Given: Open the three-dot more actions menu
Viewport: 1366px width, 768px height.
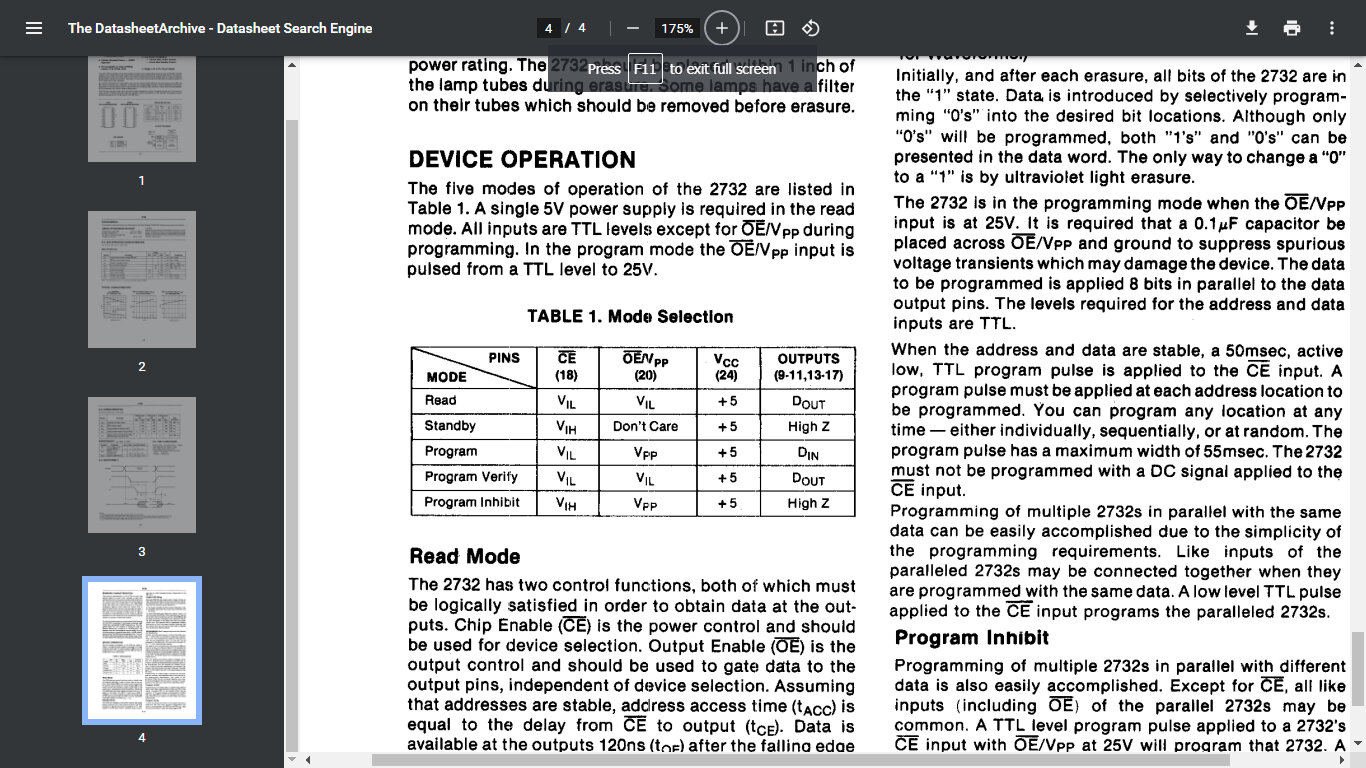Looking at the screenshot, I should [x=1331, y=28].
